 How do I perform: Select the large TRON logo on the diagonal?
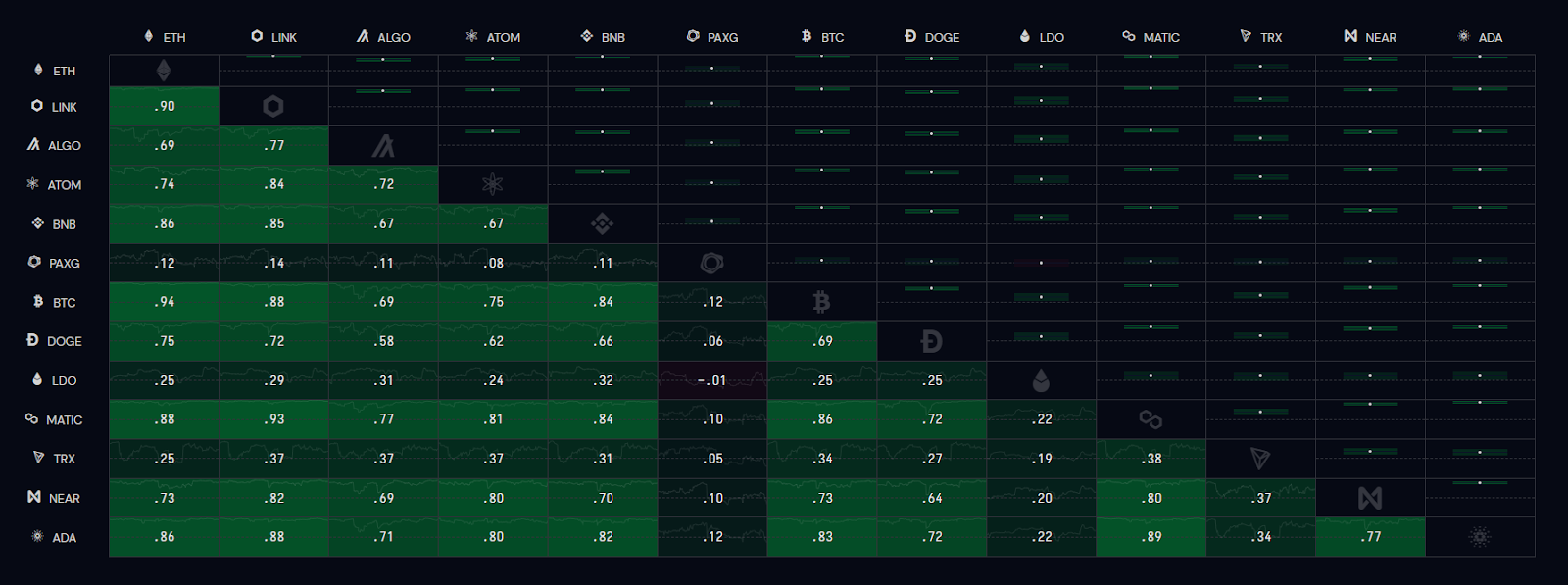(1260, 459)
